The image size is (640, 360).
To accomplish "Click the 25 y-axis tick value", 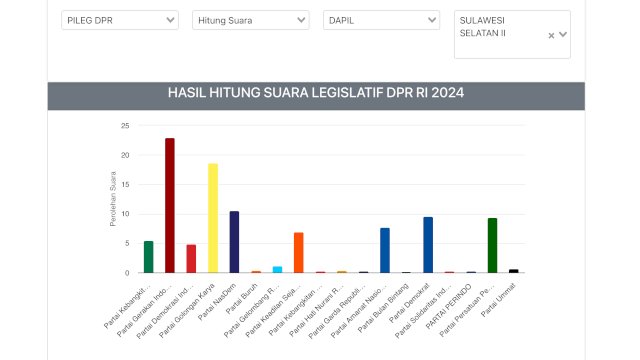I will point(125,126).
